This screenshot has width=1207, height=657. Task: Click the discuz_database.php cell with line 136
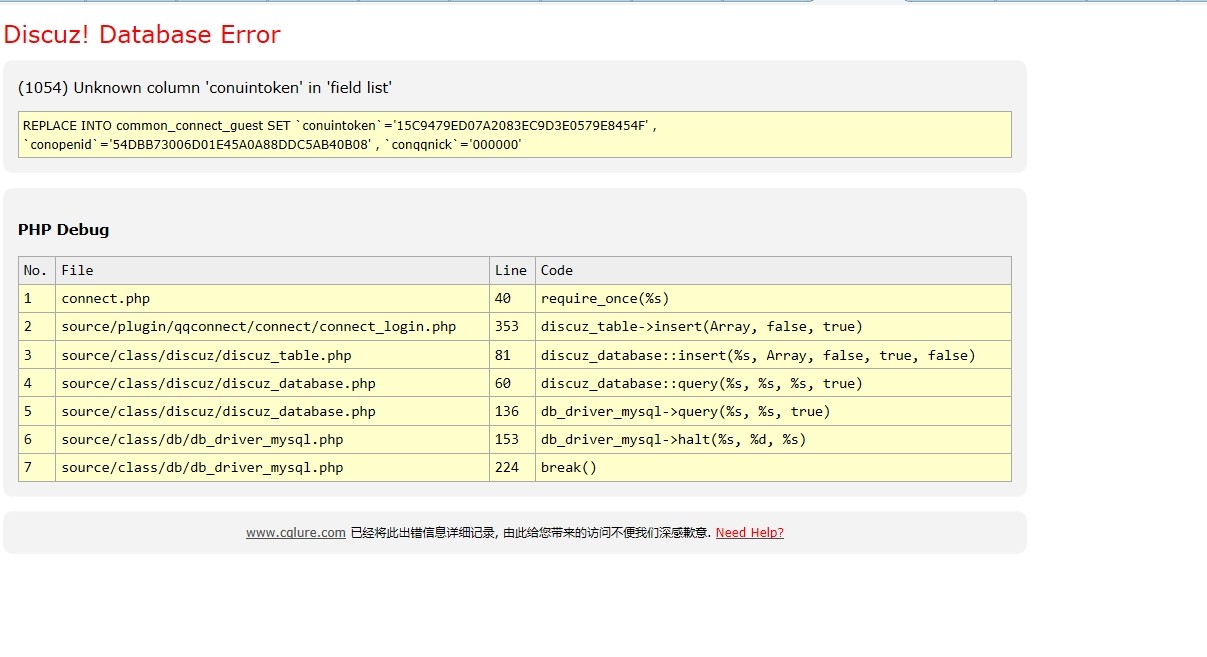(218, 411)
